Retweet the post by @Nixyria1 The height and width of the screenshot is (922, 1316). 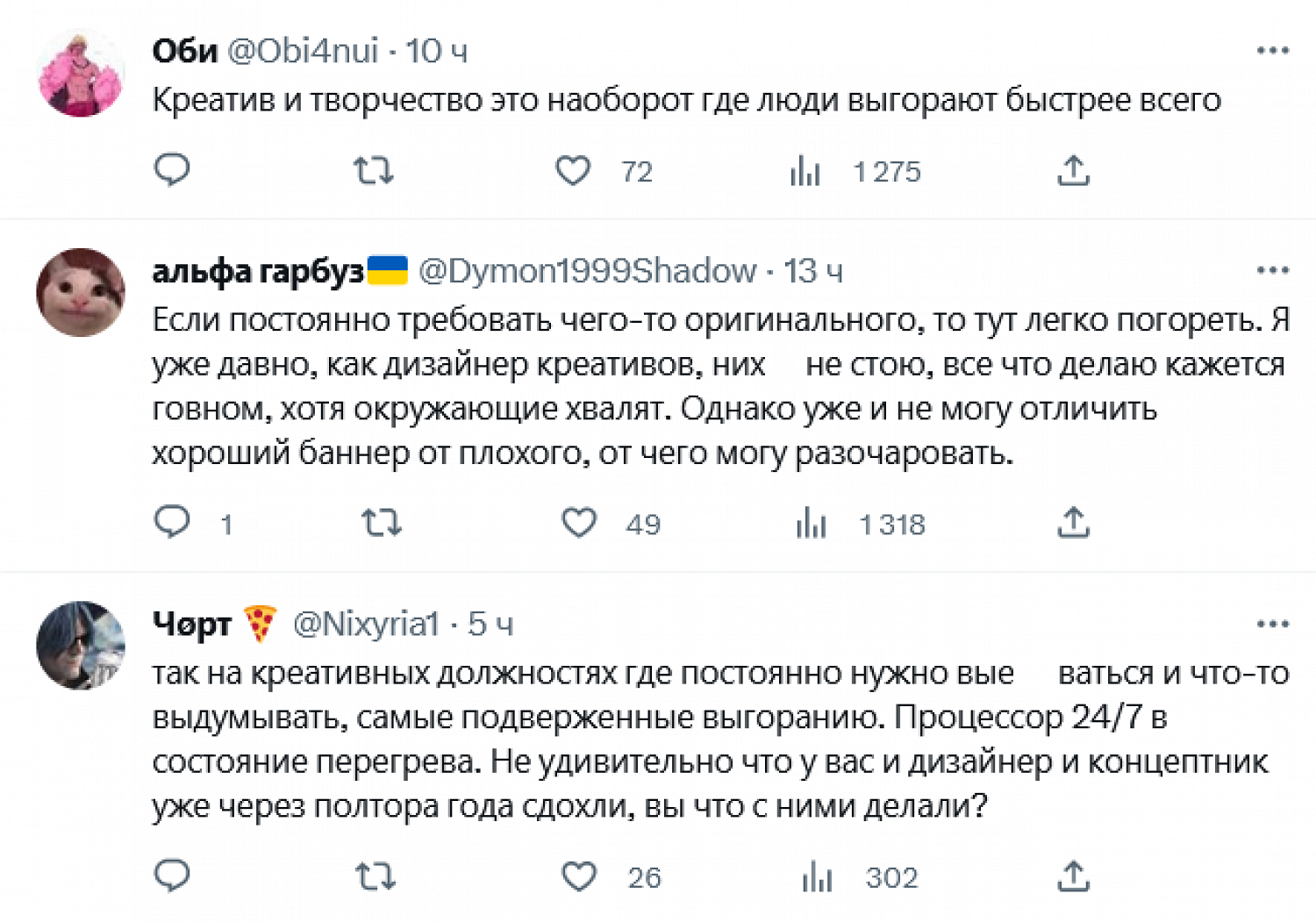(x=375, y=876)
